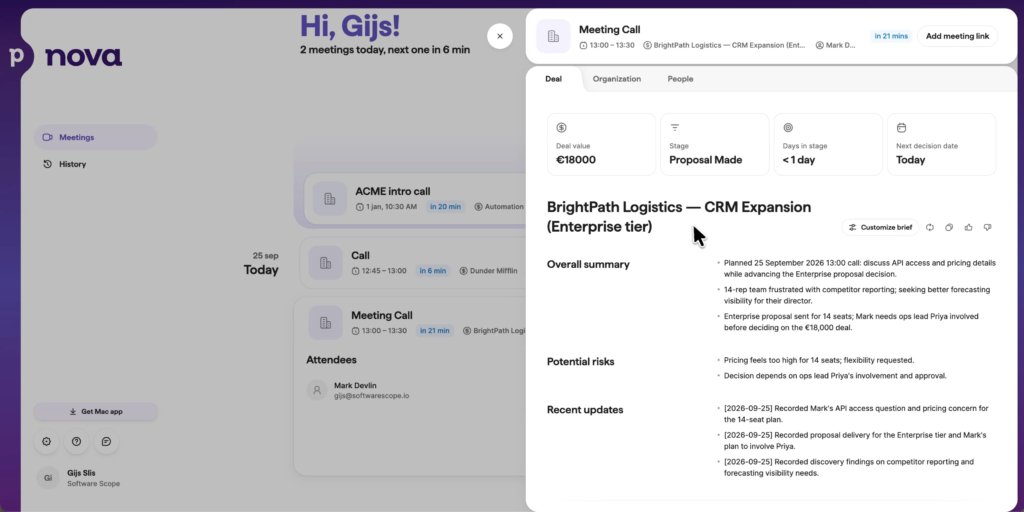The height and width of the screenshot is (512, 1024).
Task: Click Next decision date 'Today' value
Action: tap(910, 160)
